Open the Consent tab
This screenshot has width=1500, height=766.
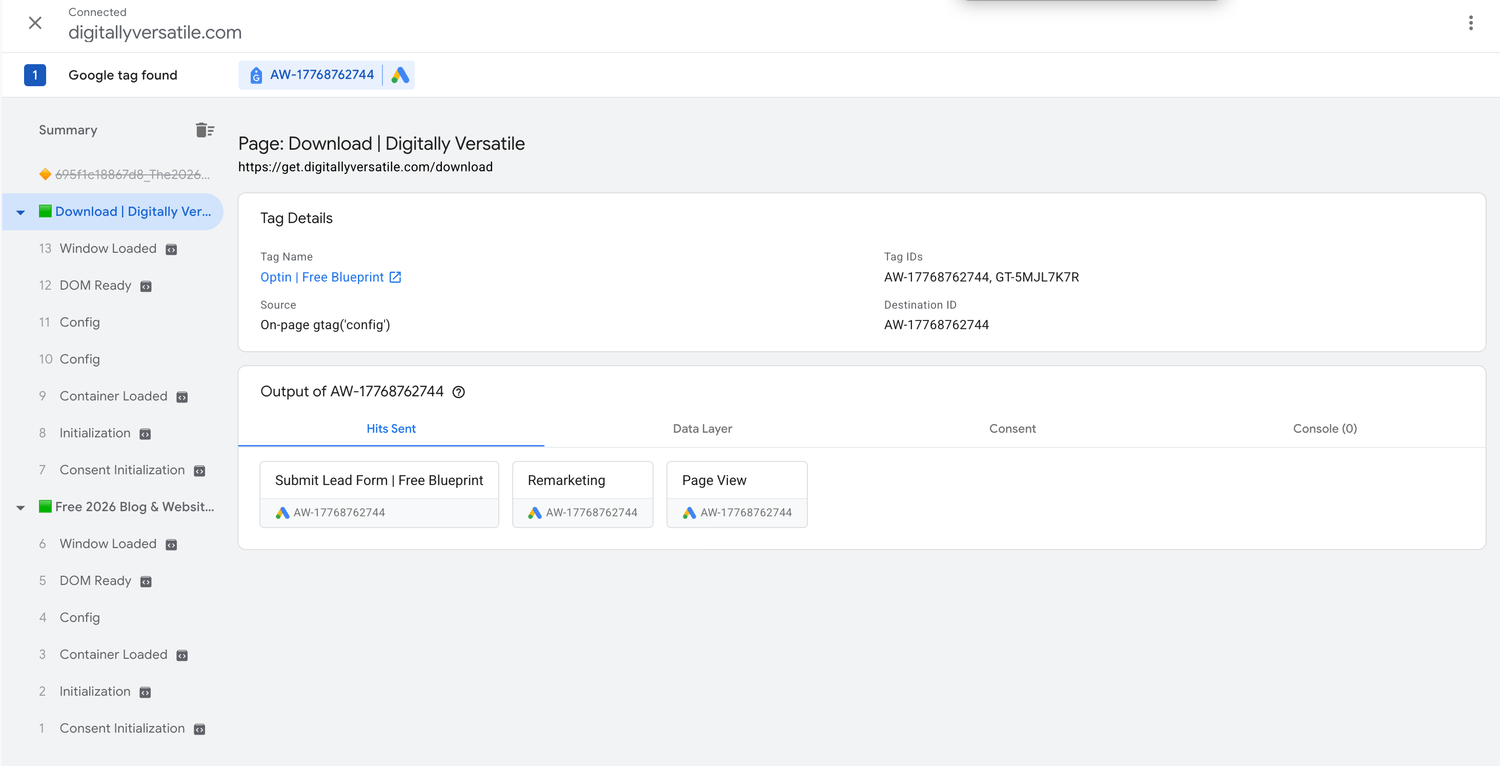pos(1012,428)
